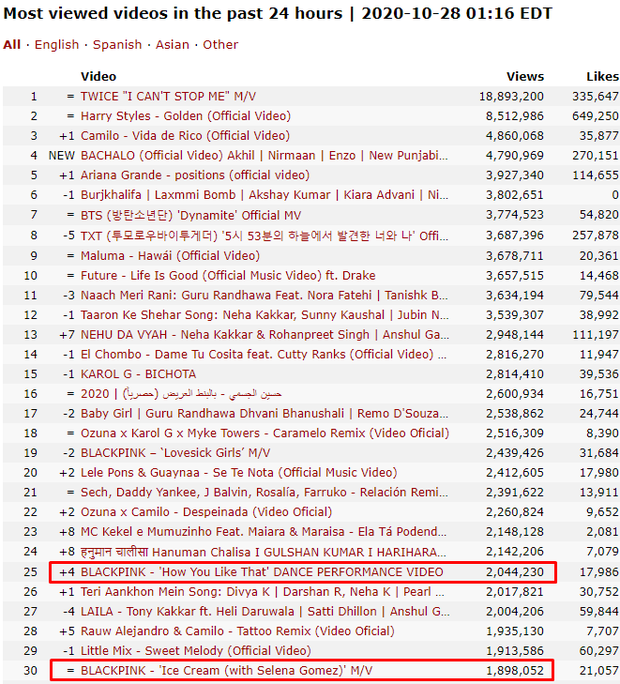
Task: Open TWICE "I CAN'T STOP ME" M/V link
Action: point(168,96)
